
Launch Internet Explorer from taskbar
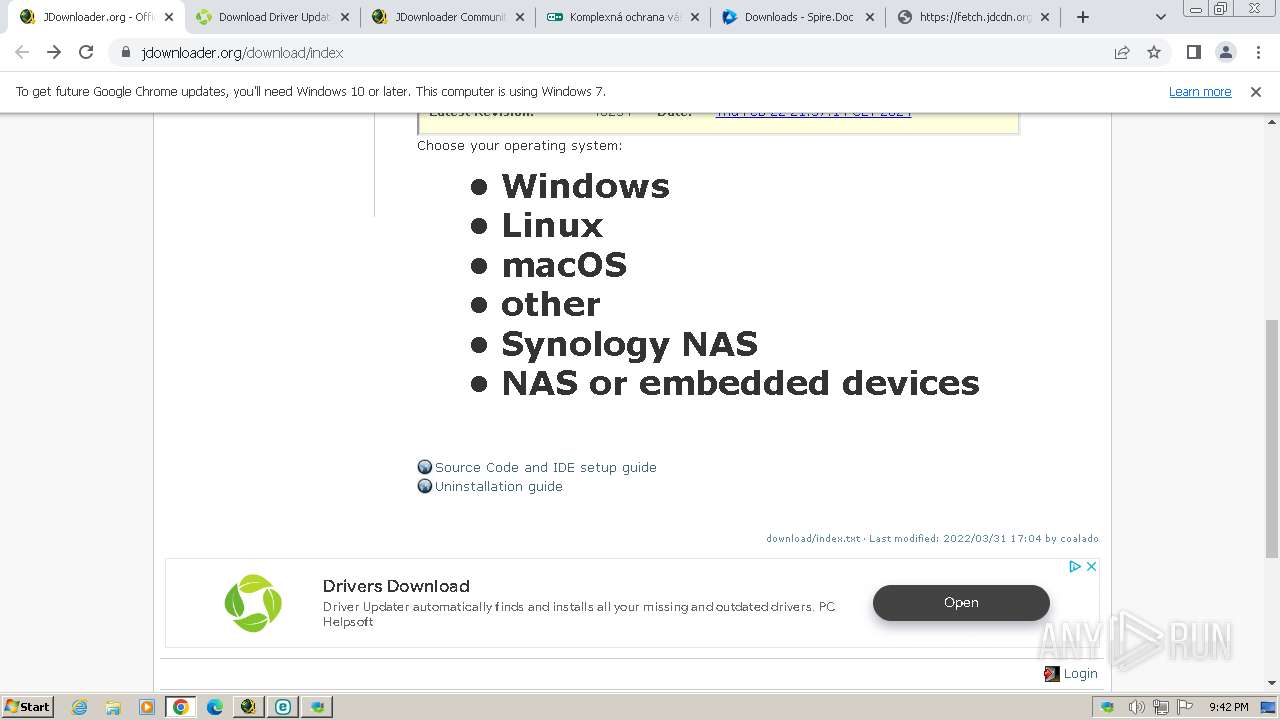point(80,707)
